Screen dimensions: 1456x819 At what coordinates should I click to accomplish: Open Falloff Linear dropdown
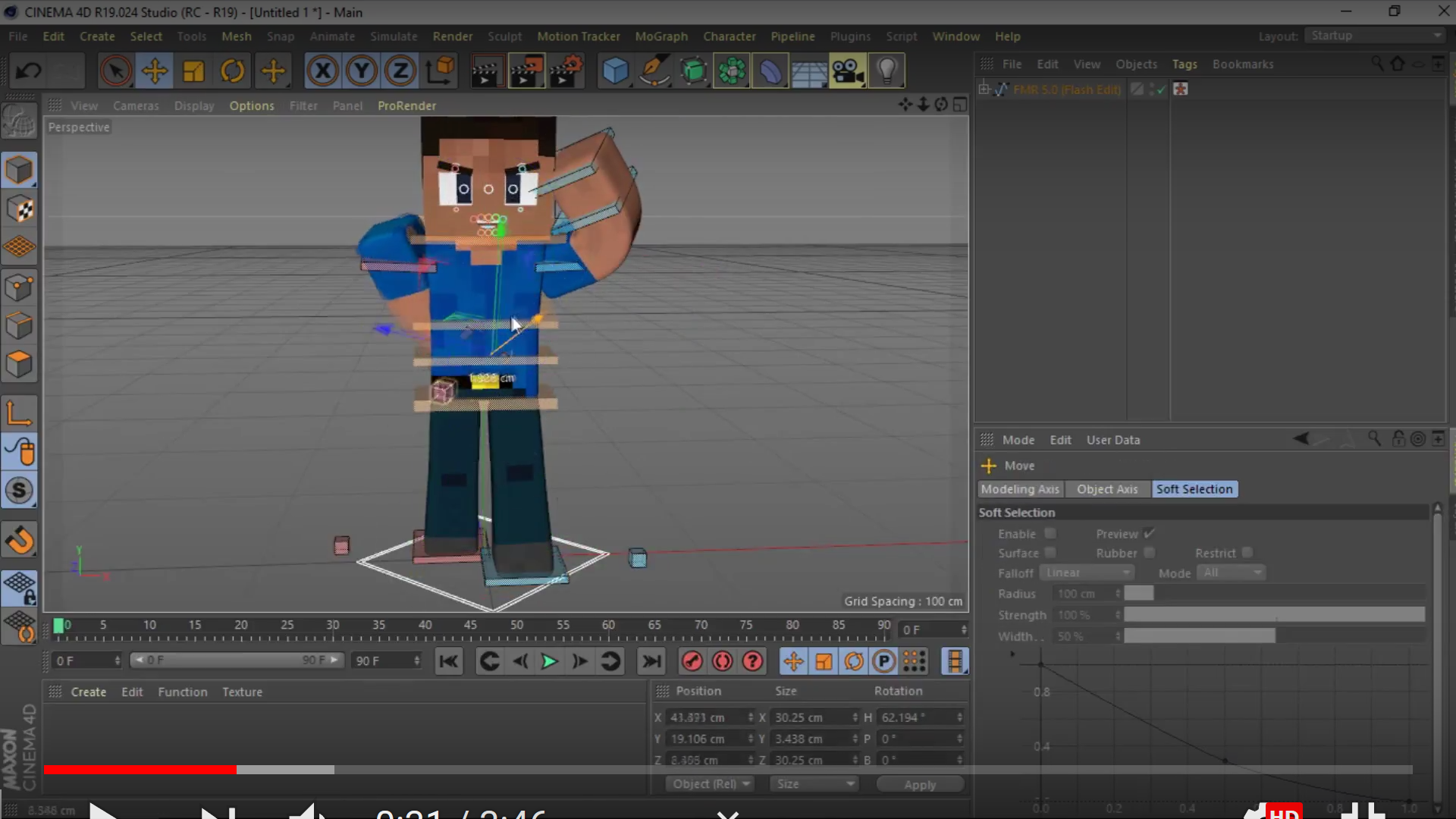(1087, 573)
